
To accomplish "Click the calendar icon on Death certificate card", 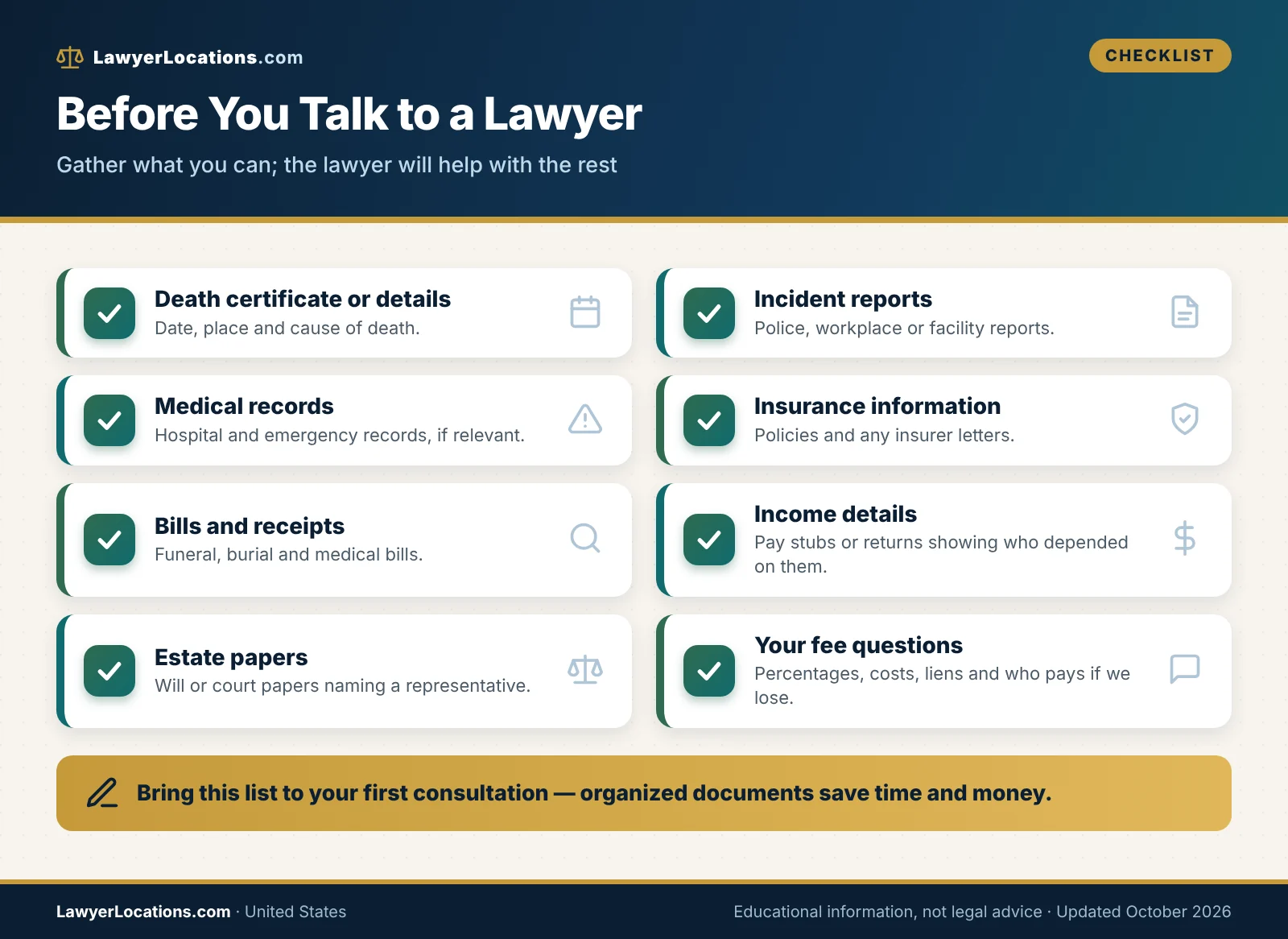I will coord(585,312).
